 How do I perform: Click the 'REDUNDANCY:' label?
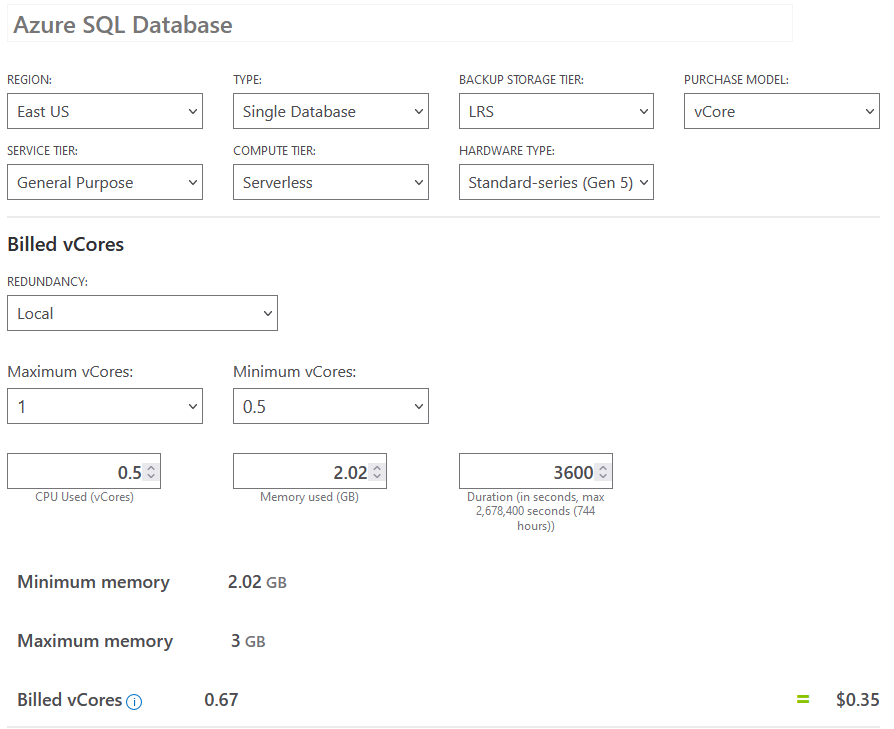[x=47, y=282]
